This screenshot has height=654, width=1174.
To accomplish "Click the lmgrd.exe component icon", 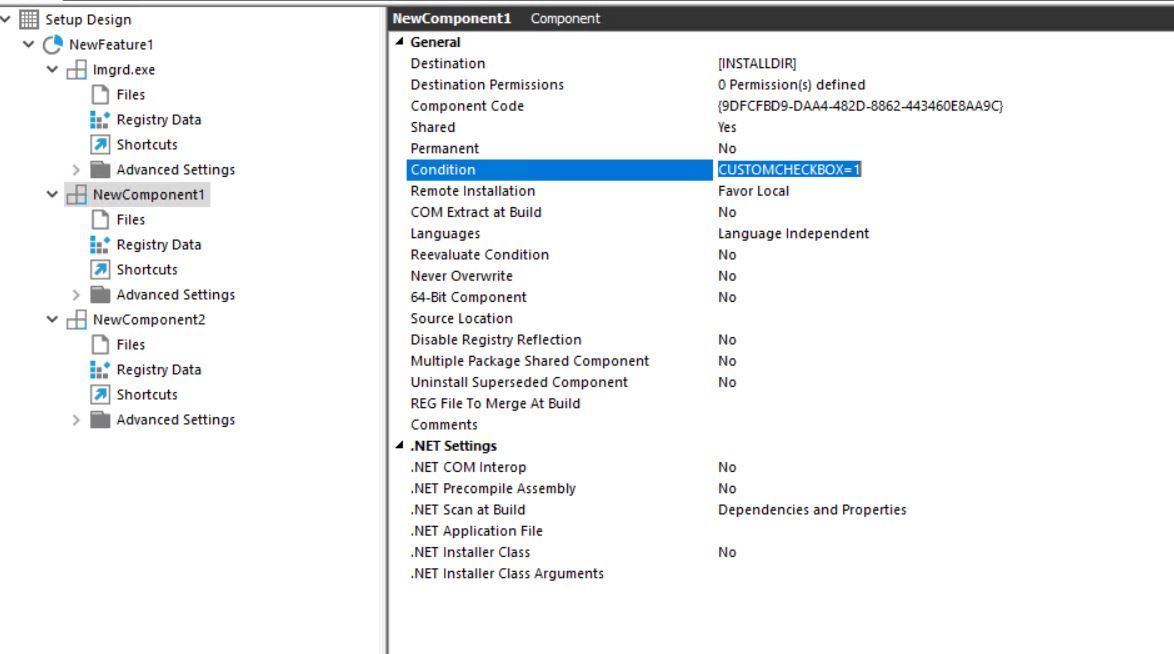I will point(76,70).
